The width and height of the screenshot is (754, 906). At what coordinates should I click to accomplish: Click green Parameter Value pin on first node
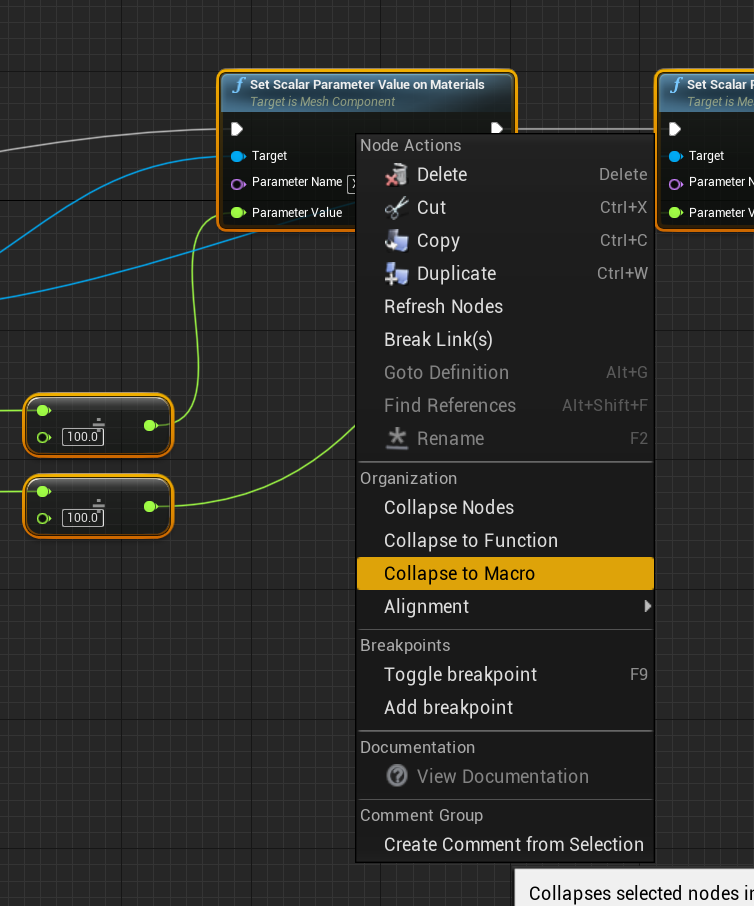238,213
